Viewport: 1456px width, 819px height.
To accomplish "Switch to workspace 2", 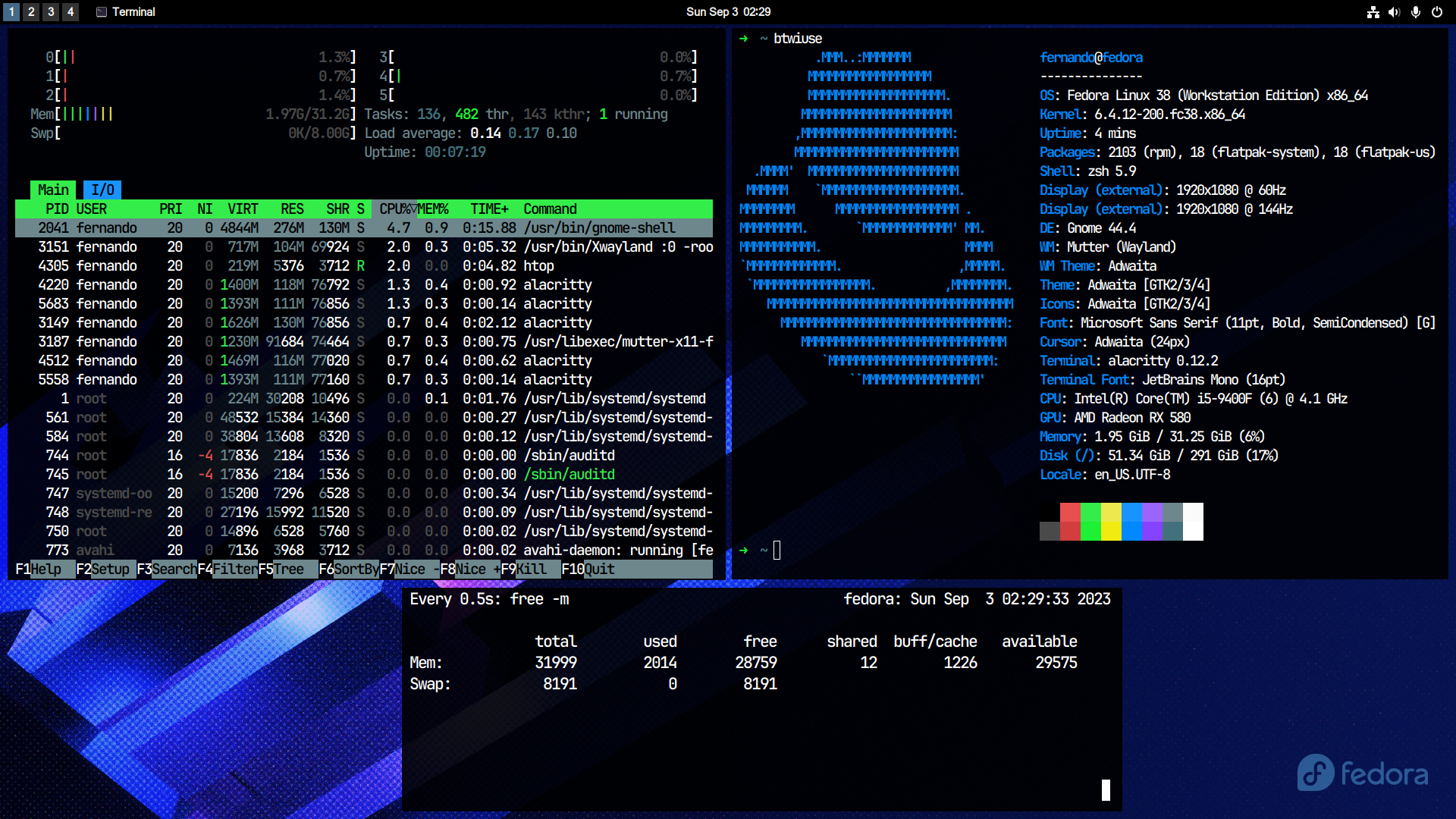I will (31, 11).
